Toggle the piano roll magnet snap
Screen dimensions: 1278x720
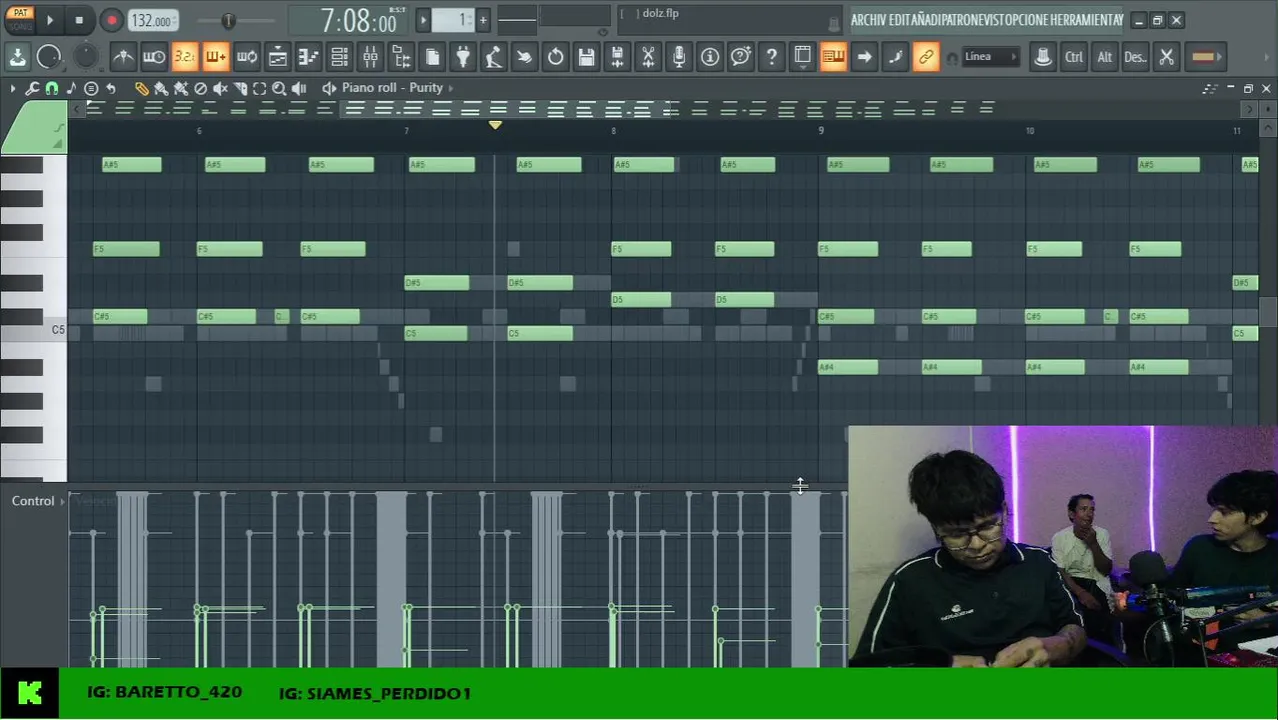point(52,88)
